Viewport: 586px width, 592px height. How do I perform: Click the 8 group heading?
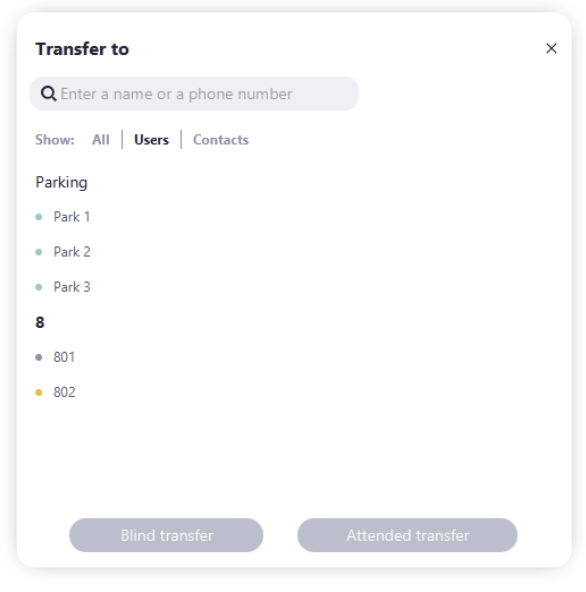40,322
